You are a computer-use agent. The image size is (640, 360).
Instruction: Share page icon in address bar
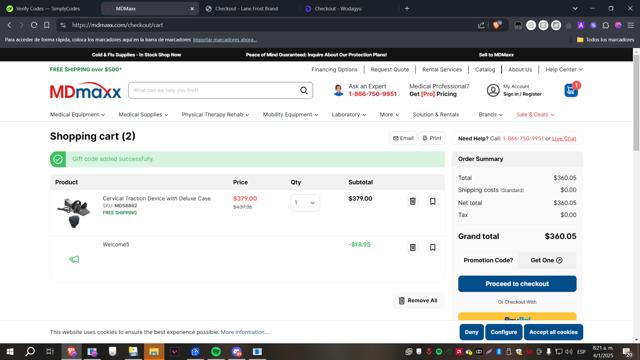pos(481,25)
